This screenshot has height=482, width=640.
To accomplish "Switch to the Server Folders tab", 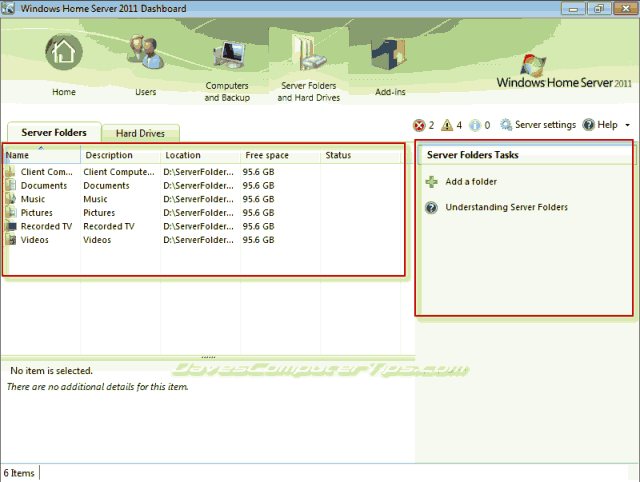I will (54, 132).
